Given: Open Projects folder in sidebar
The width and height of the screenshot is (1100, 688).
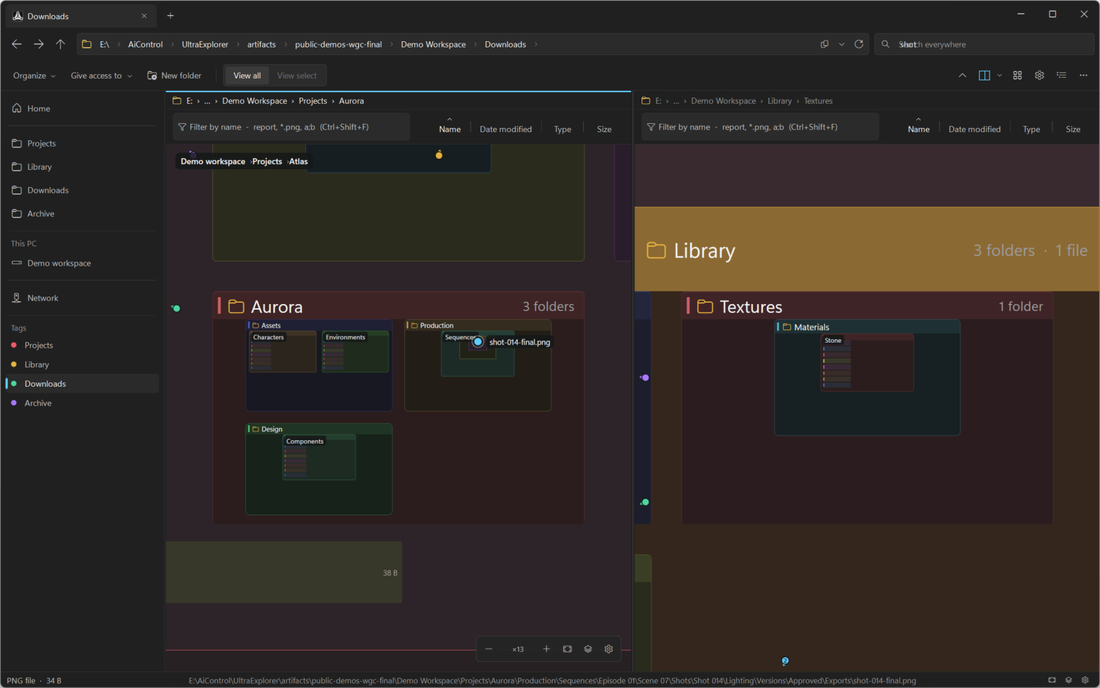Looking at the screenshot, I should 82,143.
